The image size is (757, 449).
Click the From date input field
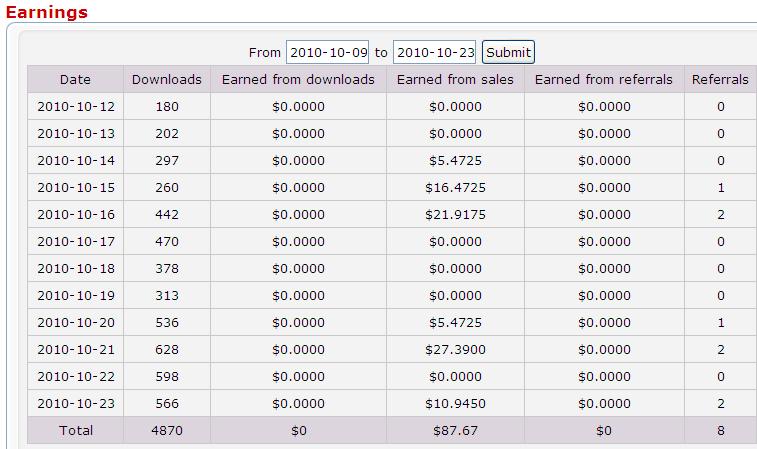[x=328, y=52]
